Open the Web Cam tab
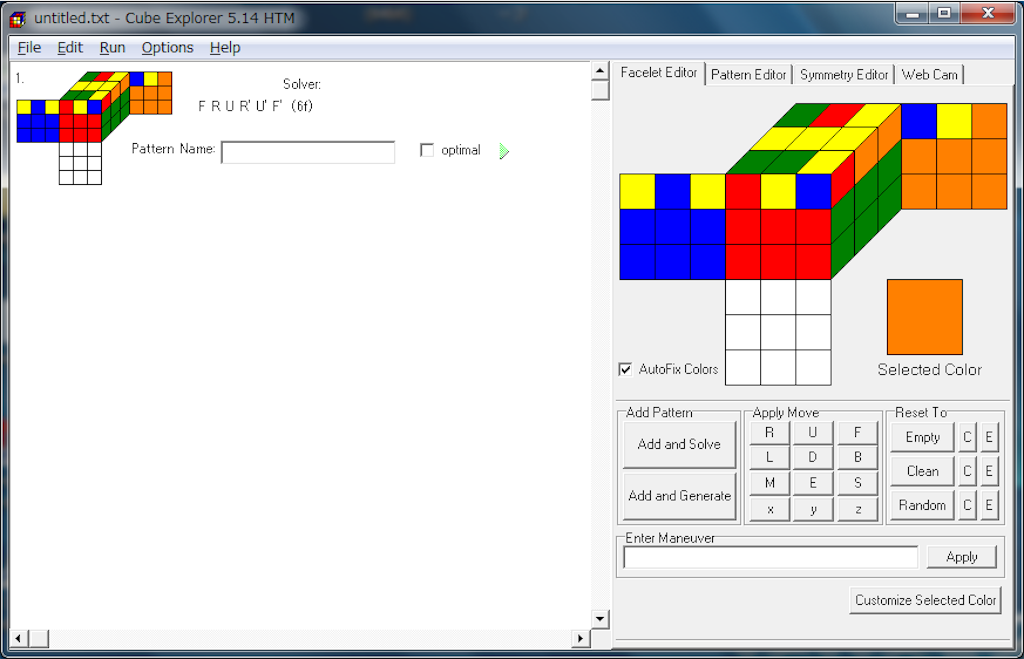Image resolution: width=1024 pixels, height=659 pixels. click(x=929, y=74)
